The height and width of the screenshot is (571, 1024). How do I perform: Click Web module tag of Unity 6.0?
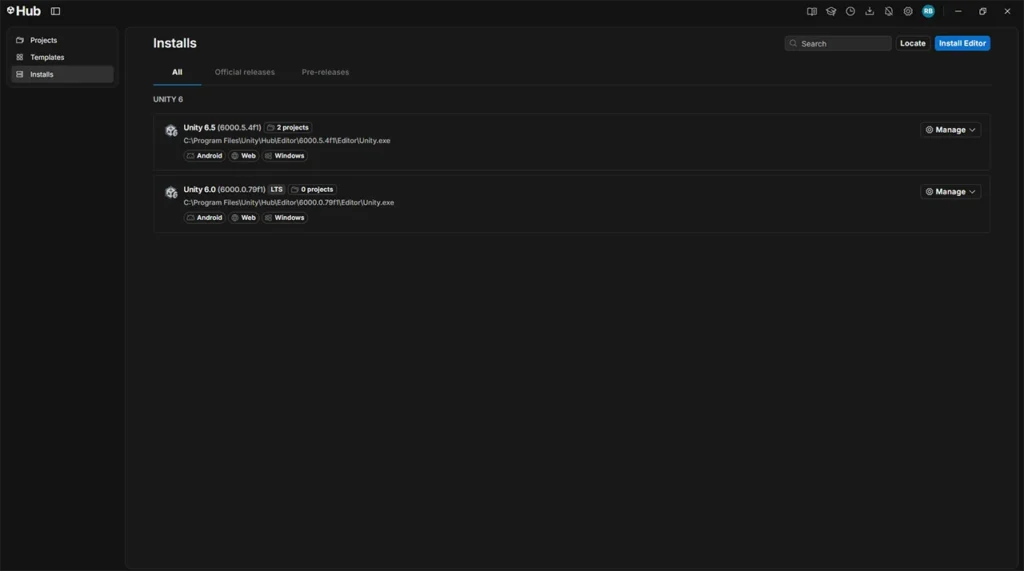pyautogui.click(x=244, y=218)
